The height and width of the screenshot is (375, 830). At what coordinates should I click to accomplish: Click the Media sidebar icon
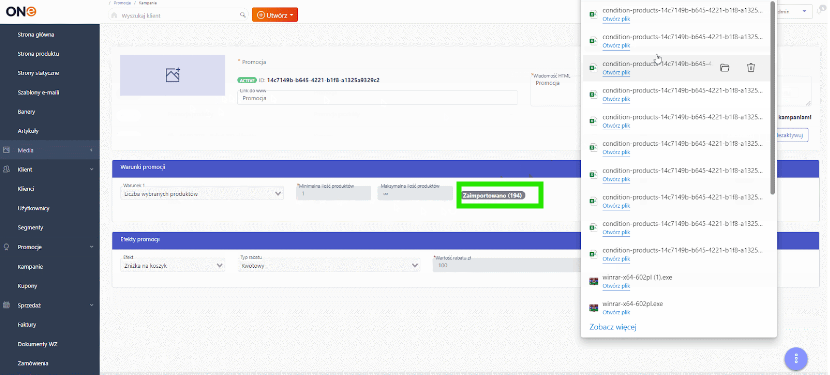tap(7, 150)
